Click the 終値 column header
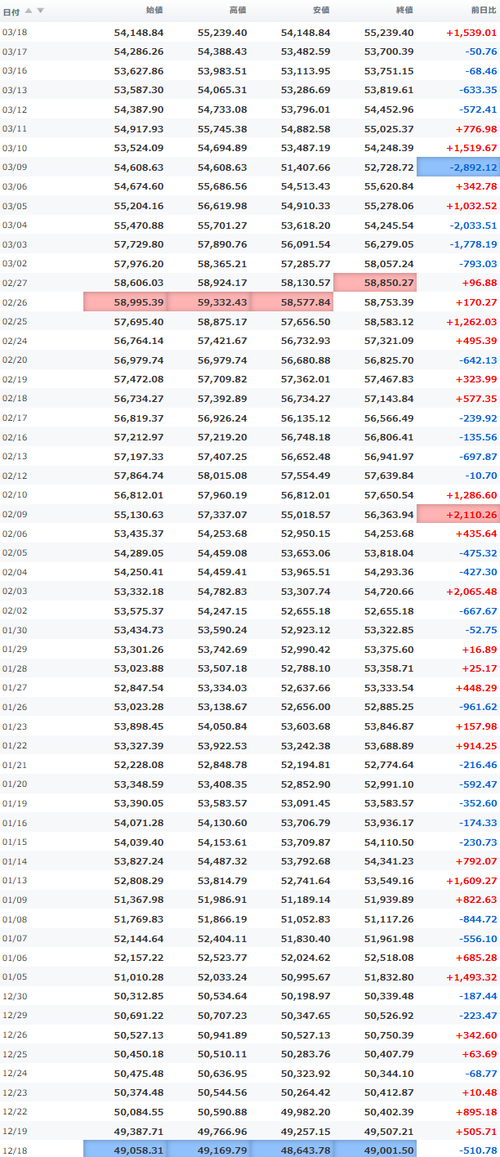Image resolution: width=500 pixels, height=1157 pixels. (x=405, y=10)
